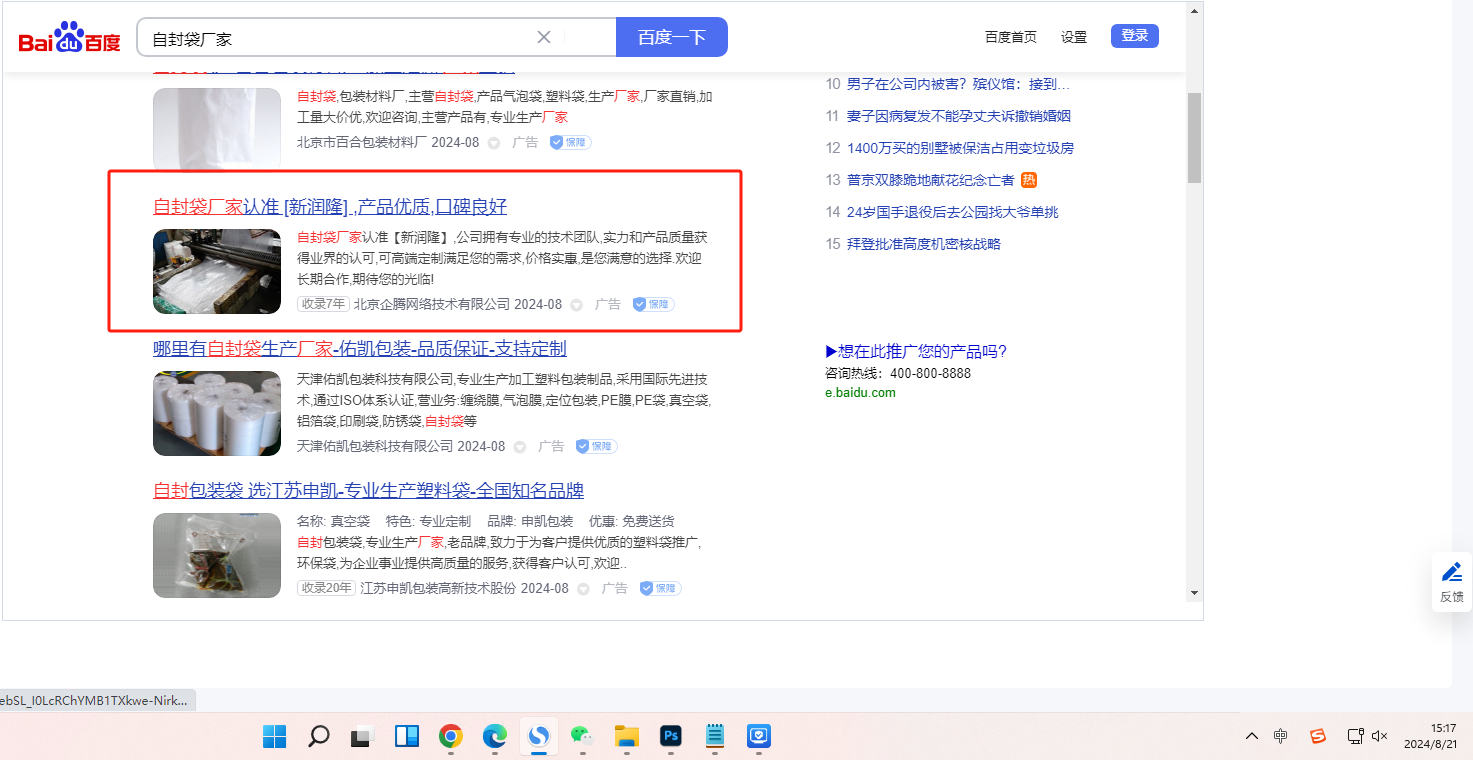Click the 保障 badge under 北京企腾网络技术有限公司
This screenshot has width=1473, height=760.
pos(654,304)
